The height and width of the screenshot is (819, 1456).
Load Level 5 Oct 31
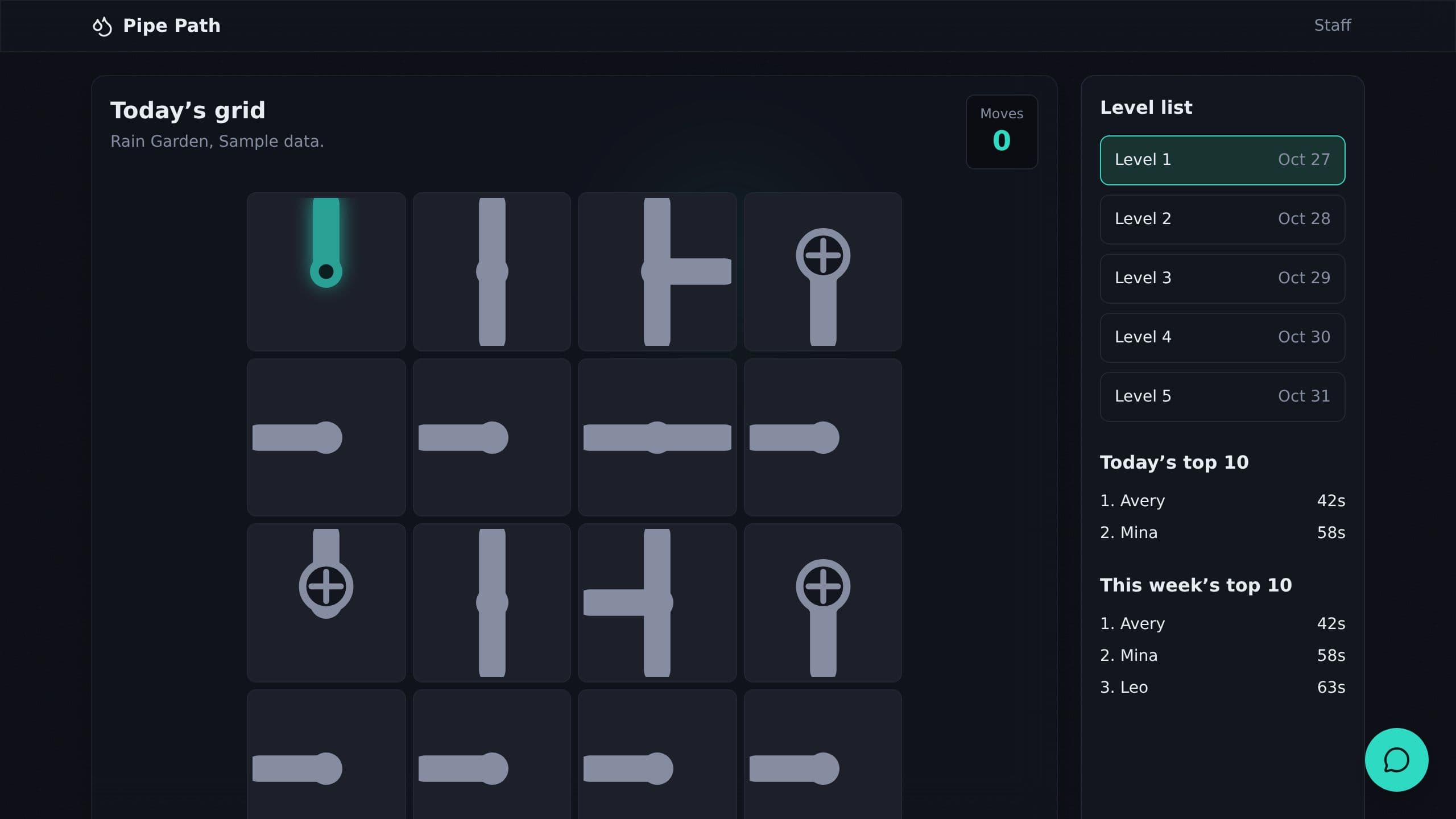(1222, 396)
